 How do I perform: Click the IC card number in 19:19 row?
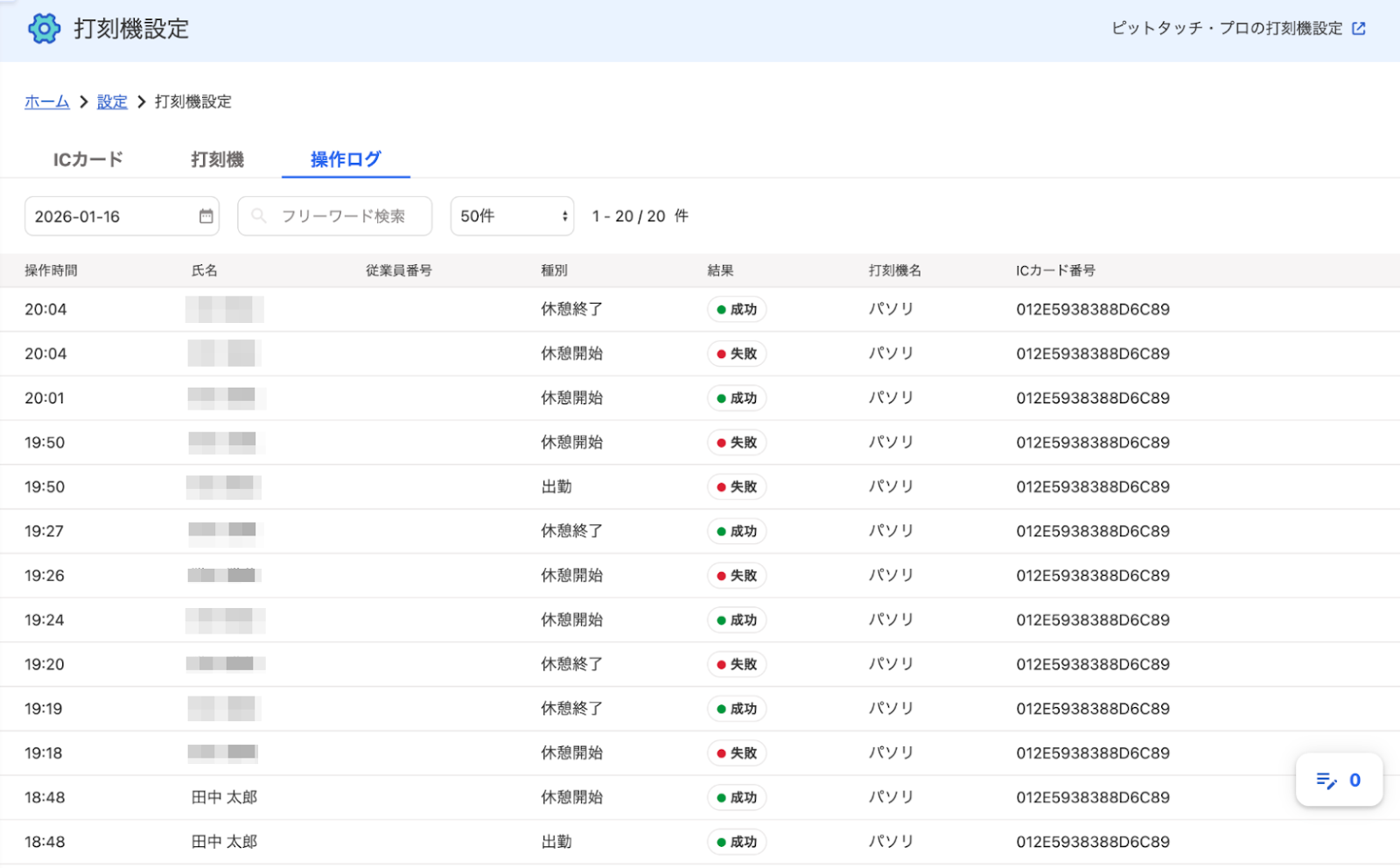[1093, 709]
